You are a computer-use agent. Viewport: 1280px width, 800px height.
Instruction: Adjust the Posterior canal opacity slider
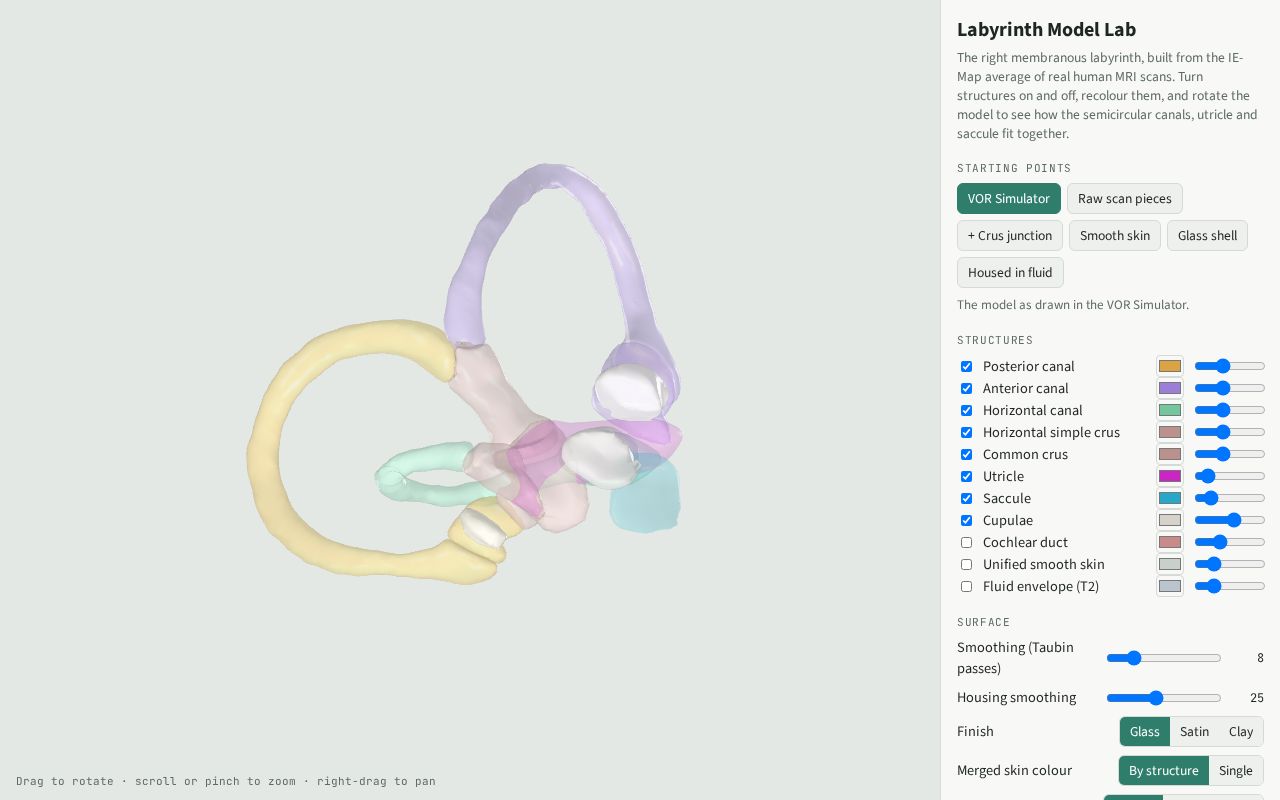click(1230, 366)
